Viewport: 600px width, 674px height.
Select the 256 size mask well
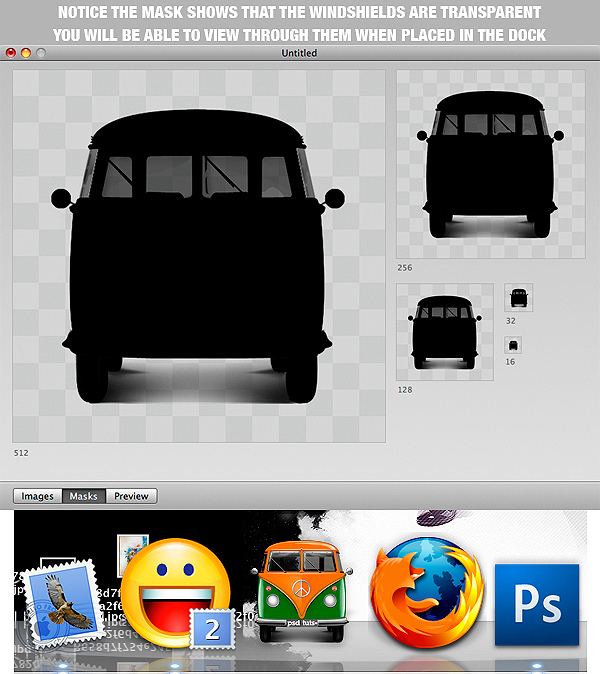[x=490, y=164]
